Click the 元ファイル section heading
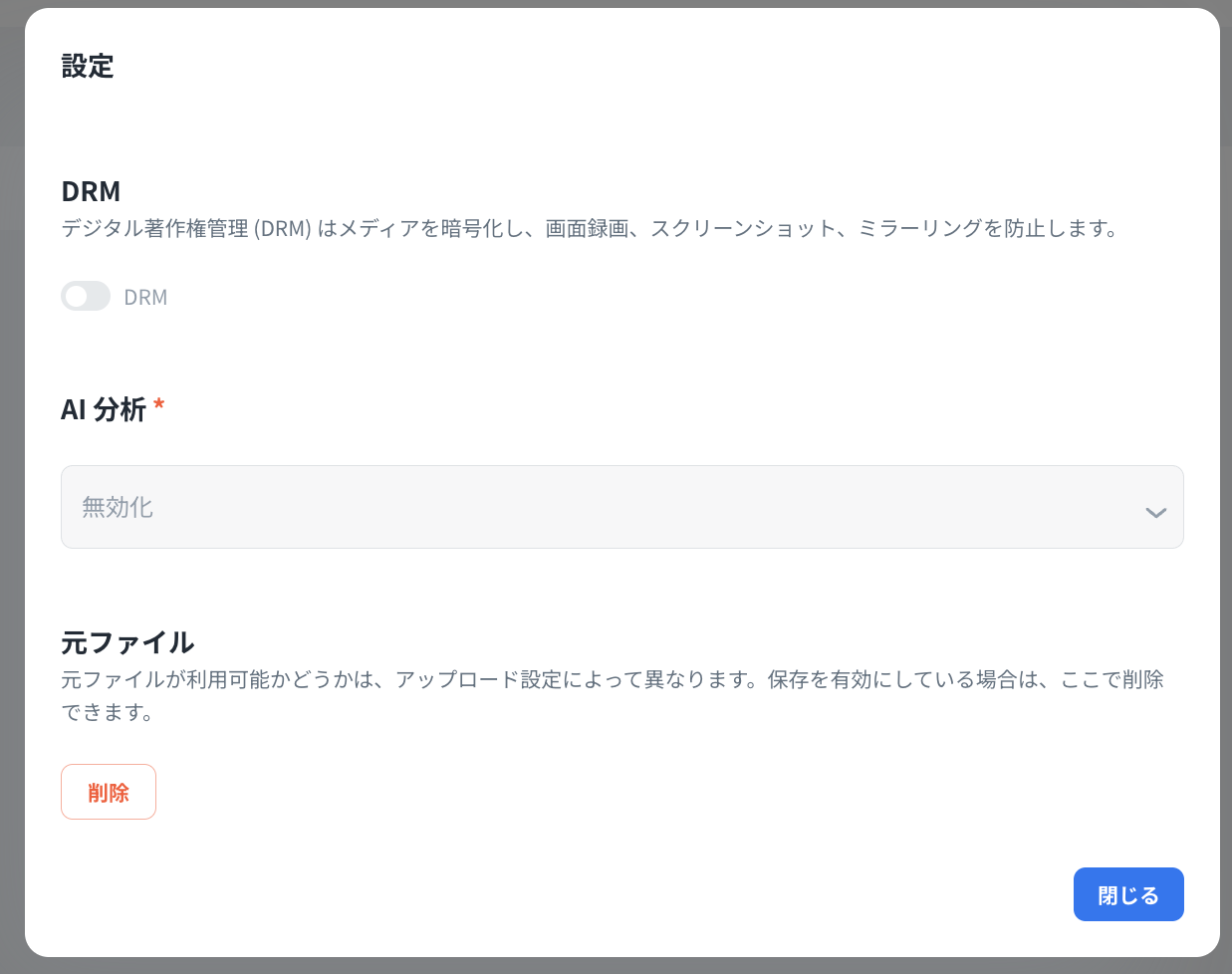1232x974 pixels. 127,642
